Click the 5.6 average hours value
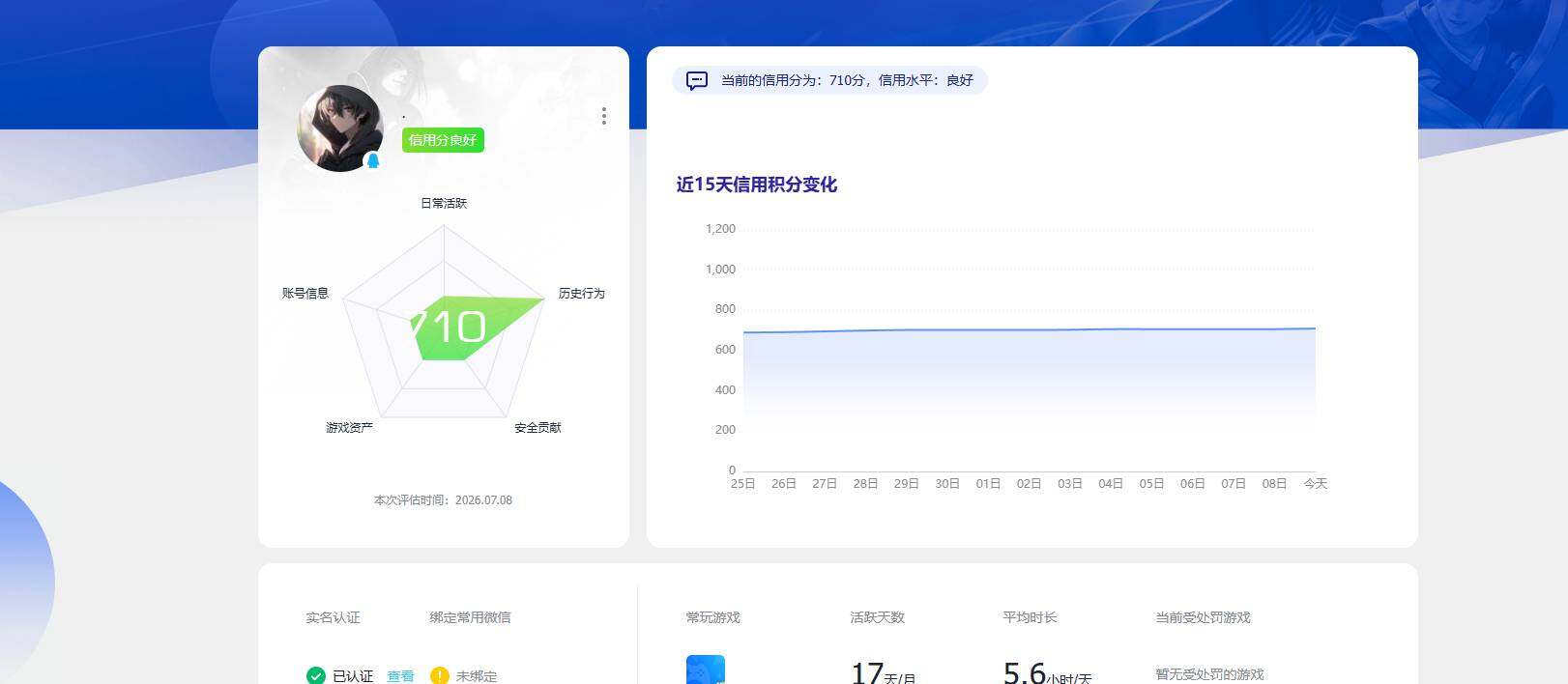 tap(1025, 672)
